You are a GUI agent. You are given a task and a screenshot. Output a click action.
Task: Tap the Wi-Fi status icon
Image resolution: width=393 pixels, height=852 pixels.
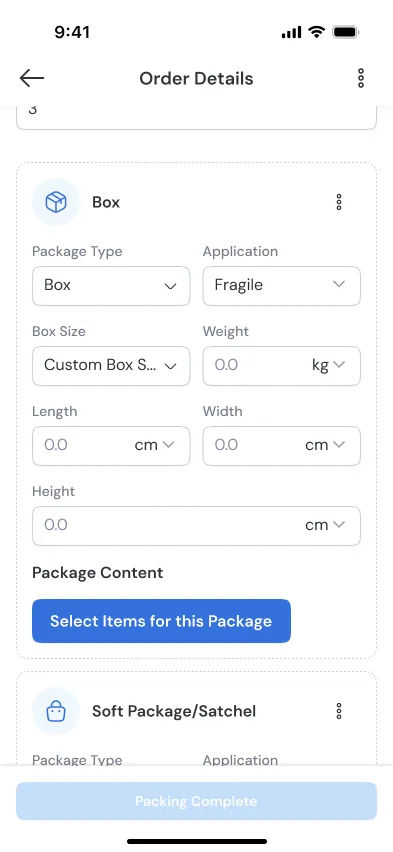[316, 32]
